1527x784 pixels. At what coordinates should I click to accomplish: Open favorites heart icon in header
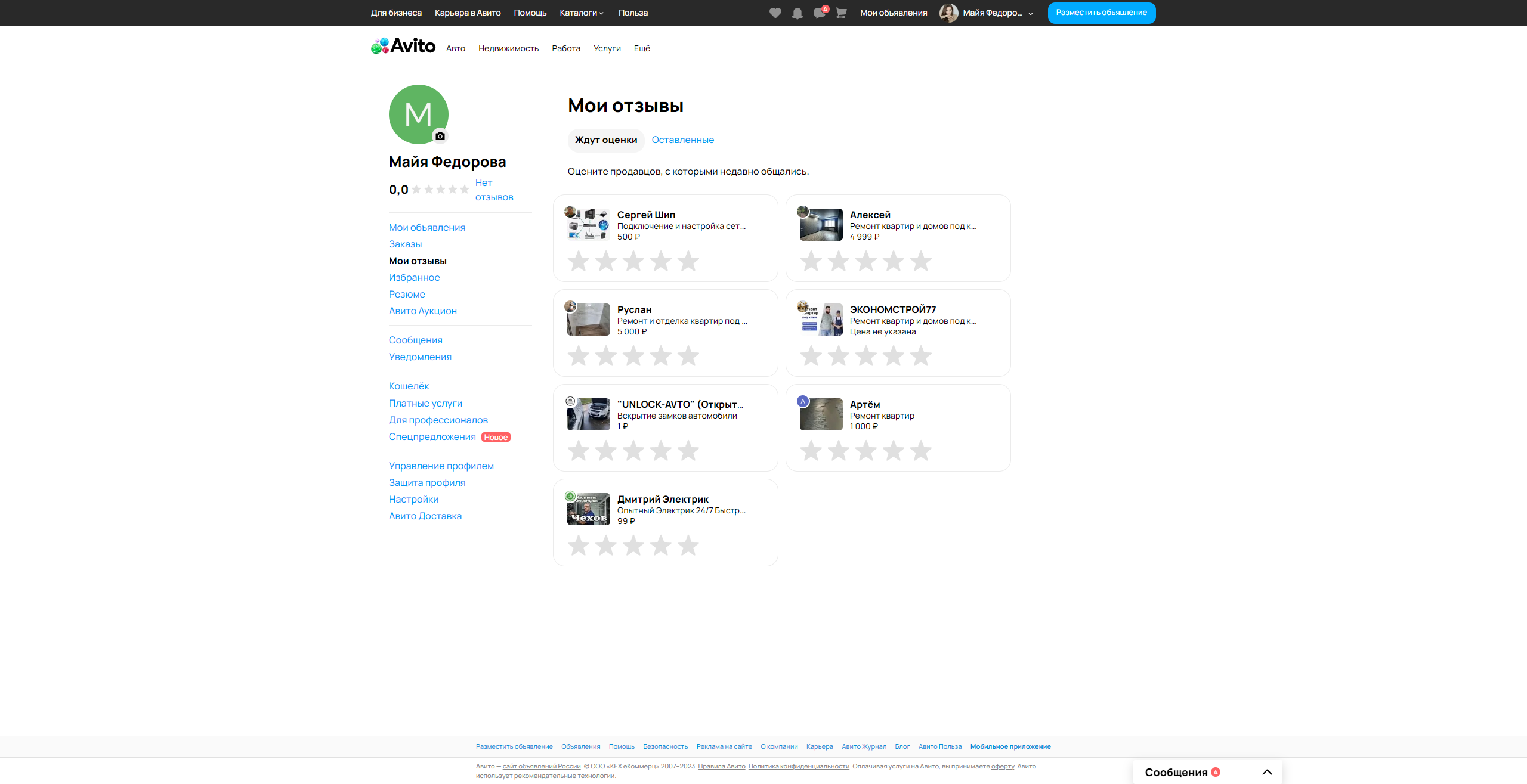(775, 13)
